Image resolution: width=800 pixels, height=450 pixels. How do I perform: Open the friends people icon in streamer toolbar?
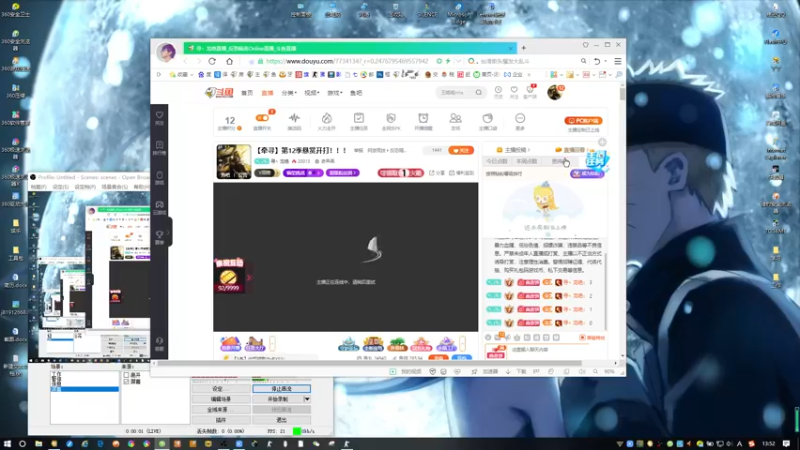pyautogui.click(x=455, y=118)
